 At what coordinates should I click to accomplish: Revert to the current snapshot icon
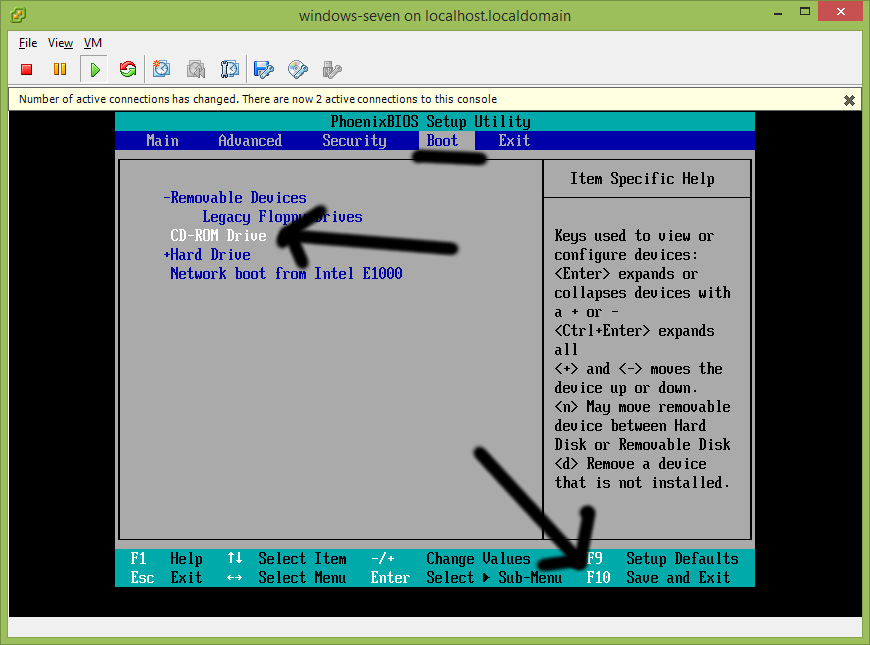[196, 69]
